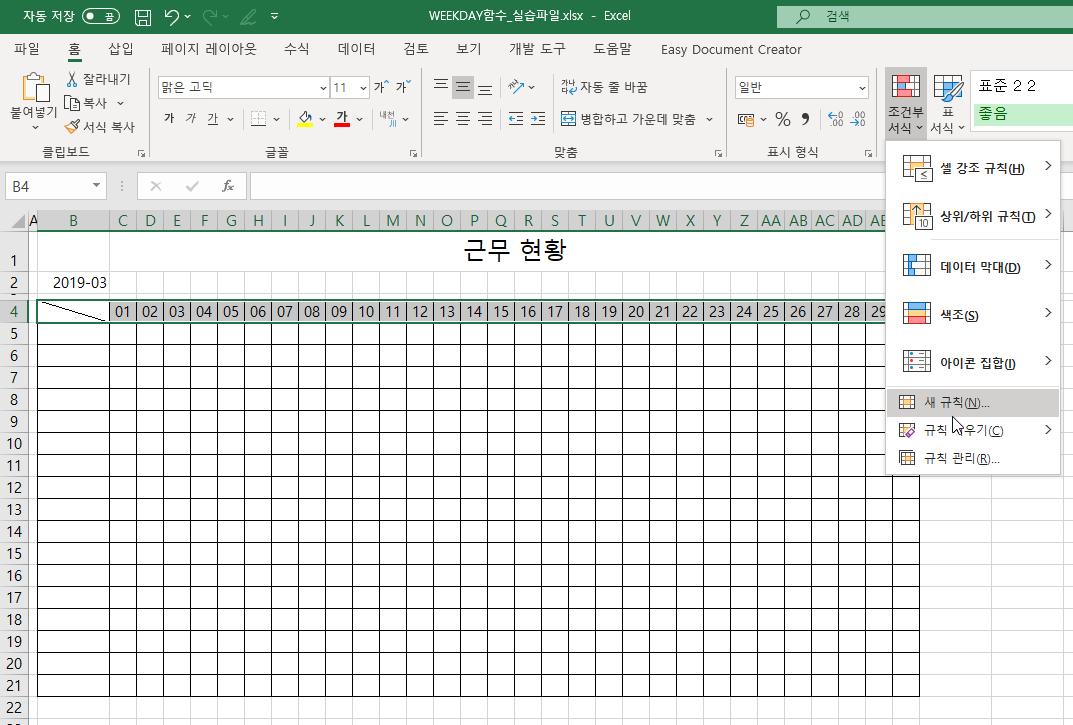Click align left icon
Viewport: 1073px width, 725px height.
(x=441, y=118)
